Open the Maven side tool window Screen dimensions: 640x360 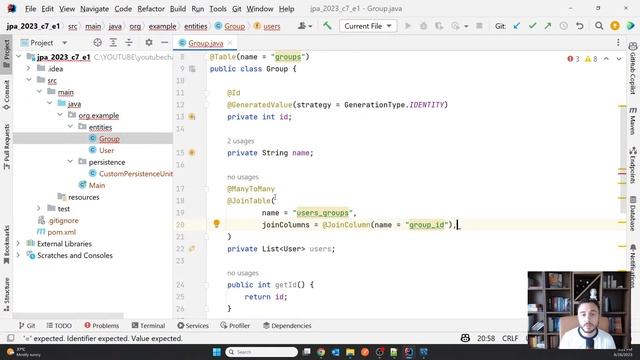[x=633, y=121]
